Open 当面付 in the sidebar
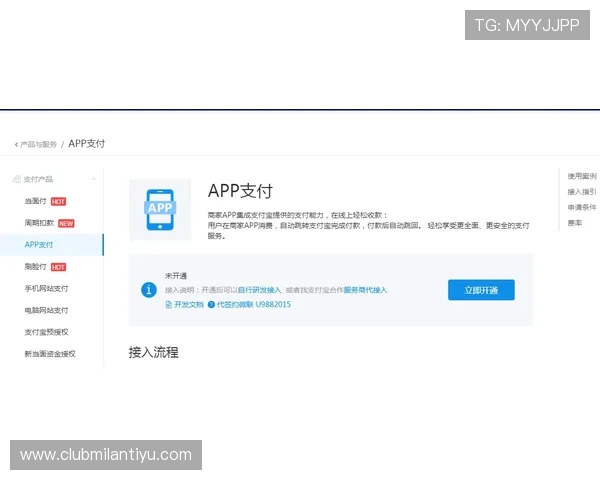The width and height of the screenshot is (600, 480). [35, 201]
